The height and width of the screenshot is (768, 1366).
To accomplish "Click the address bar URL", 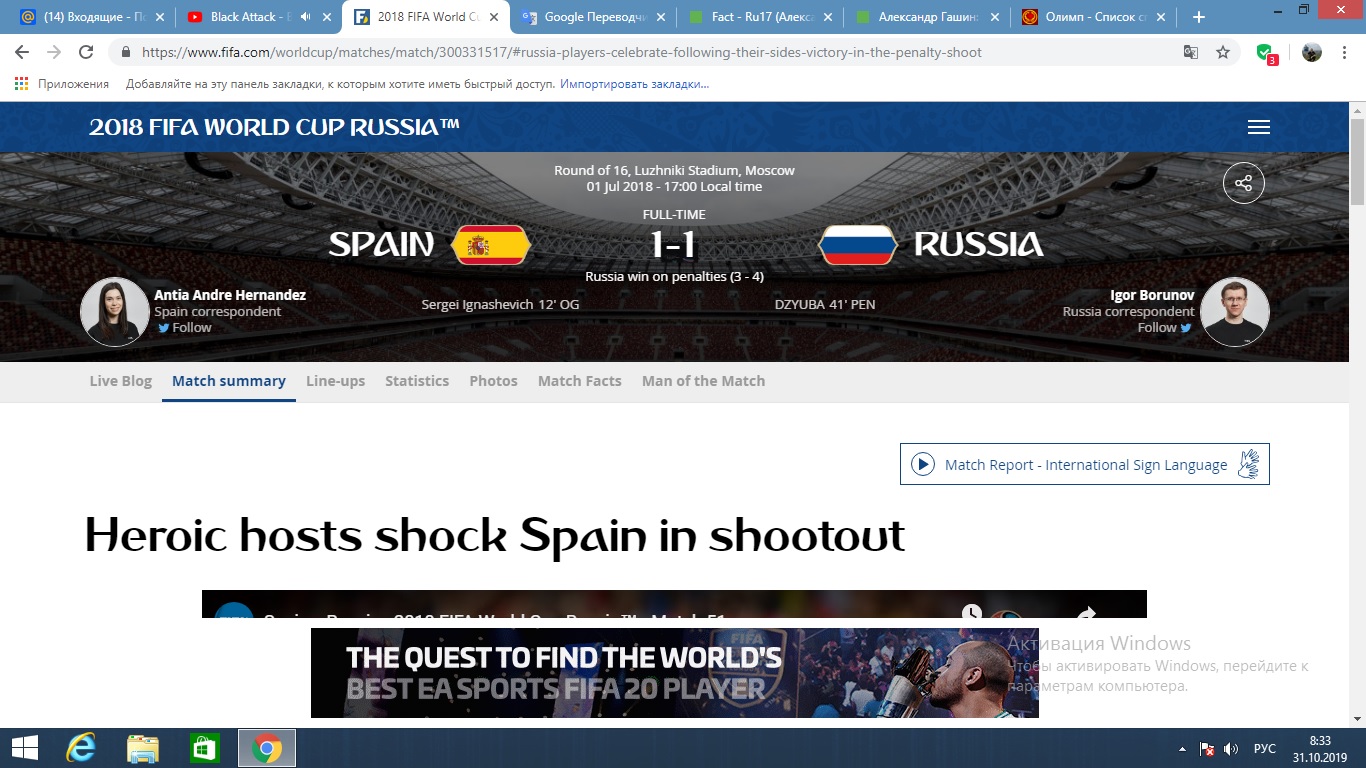I will tap(561, 52).
